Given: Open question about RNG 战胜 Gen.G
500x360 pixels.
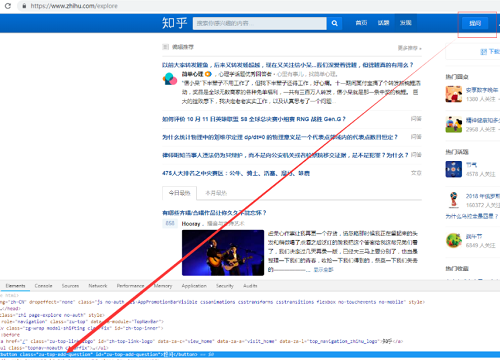Looking at the screenshot, I should (254, 119).
